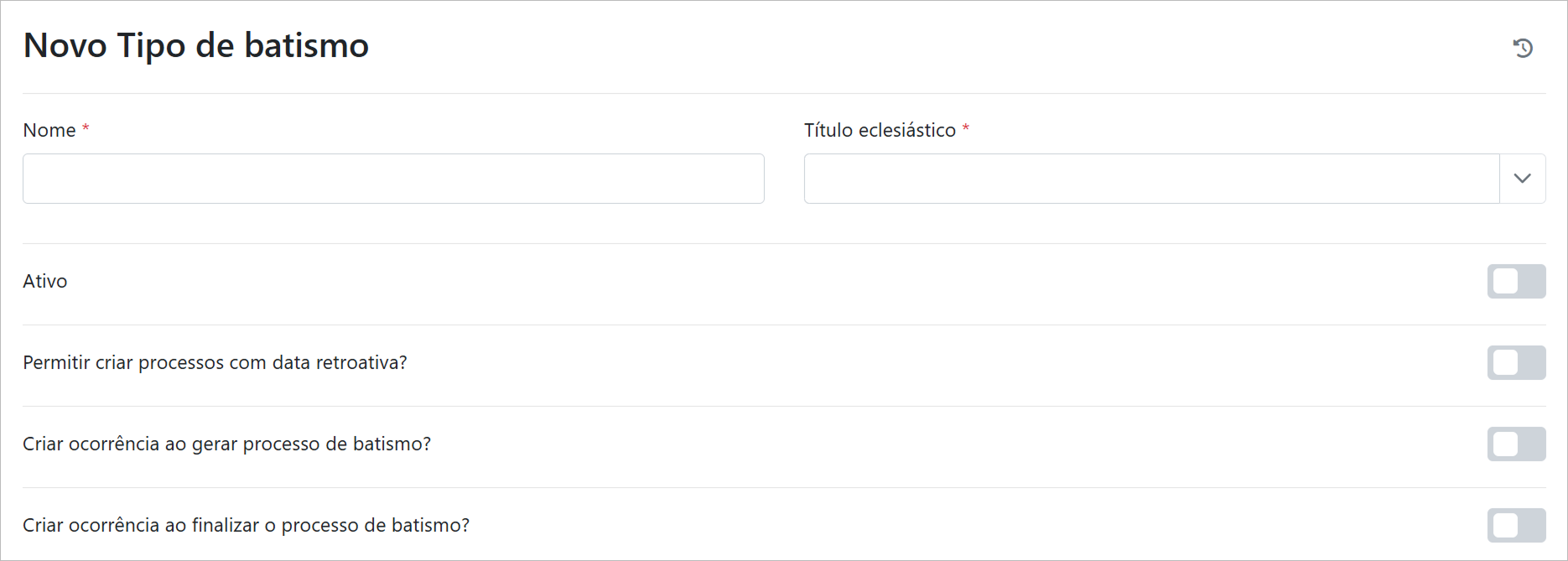1568x561 pixels.
Task: Open the Título eclesiástico select box
Action: click(x=1150, y=179)
